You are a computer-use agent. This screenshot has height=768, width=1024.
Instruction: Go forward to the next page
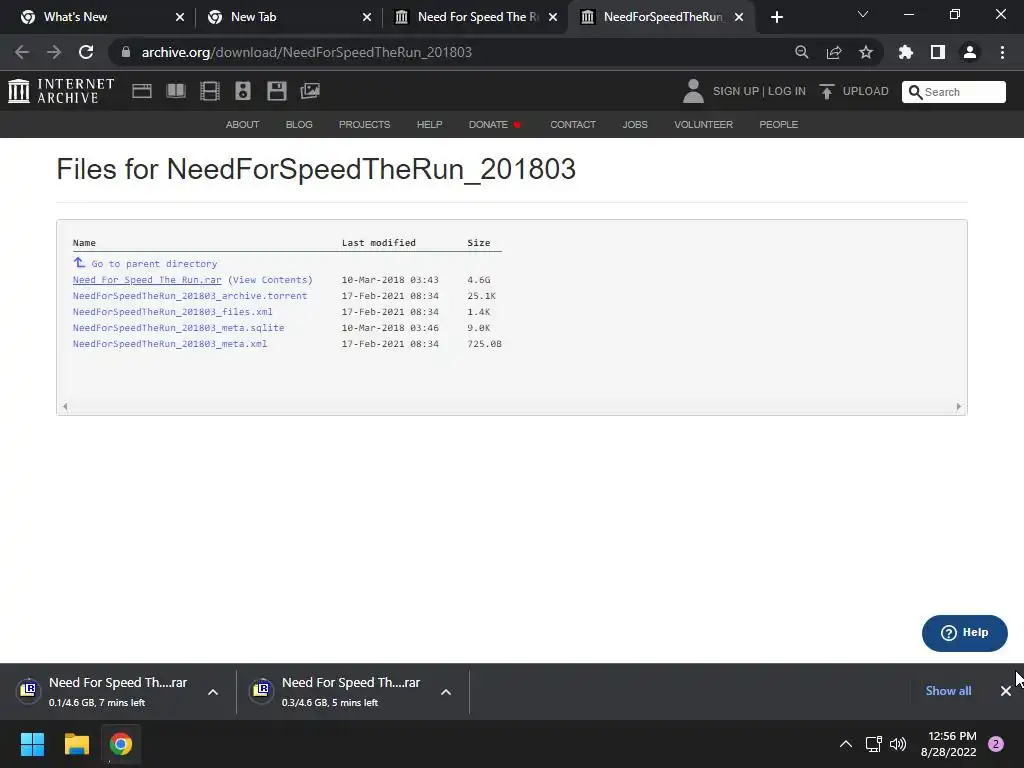[54, 52]
